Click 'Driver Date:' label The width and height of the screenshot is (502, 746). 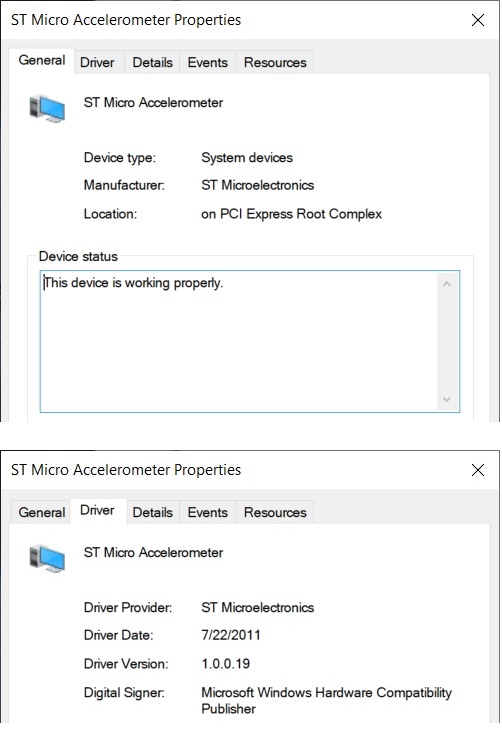pyautogui.click(x=118, y=635)
